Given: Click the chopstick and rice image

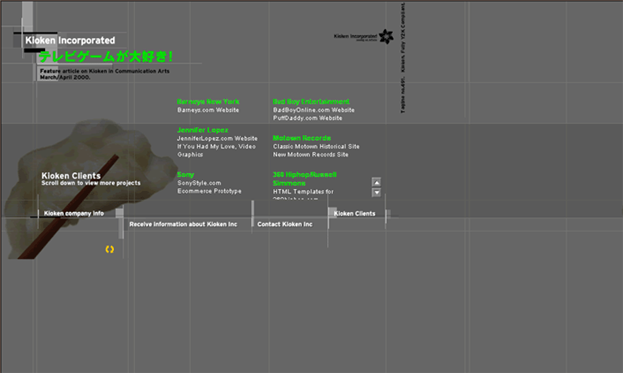Looking at the screenshot, I should pyautogui.click(x=89, y=189).
